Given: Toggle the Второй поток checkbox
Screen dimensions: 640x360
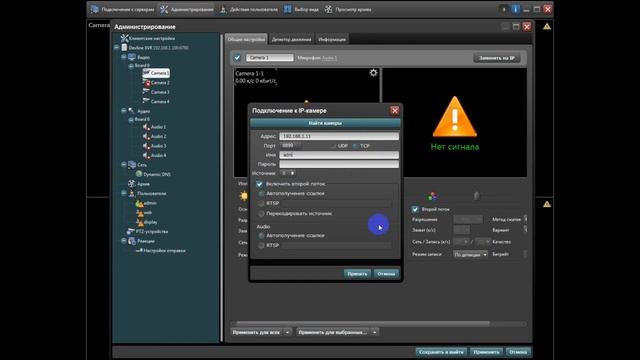Looking at the screenshot, I should coord(415,209).
